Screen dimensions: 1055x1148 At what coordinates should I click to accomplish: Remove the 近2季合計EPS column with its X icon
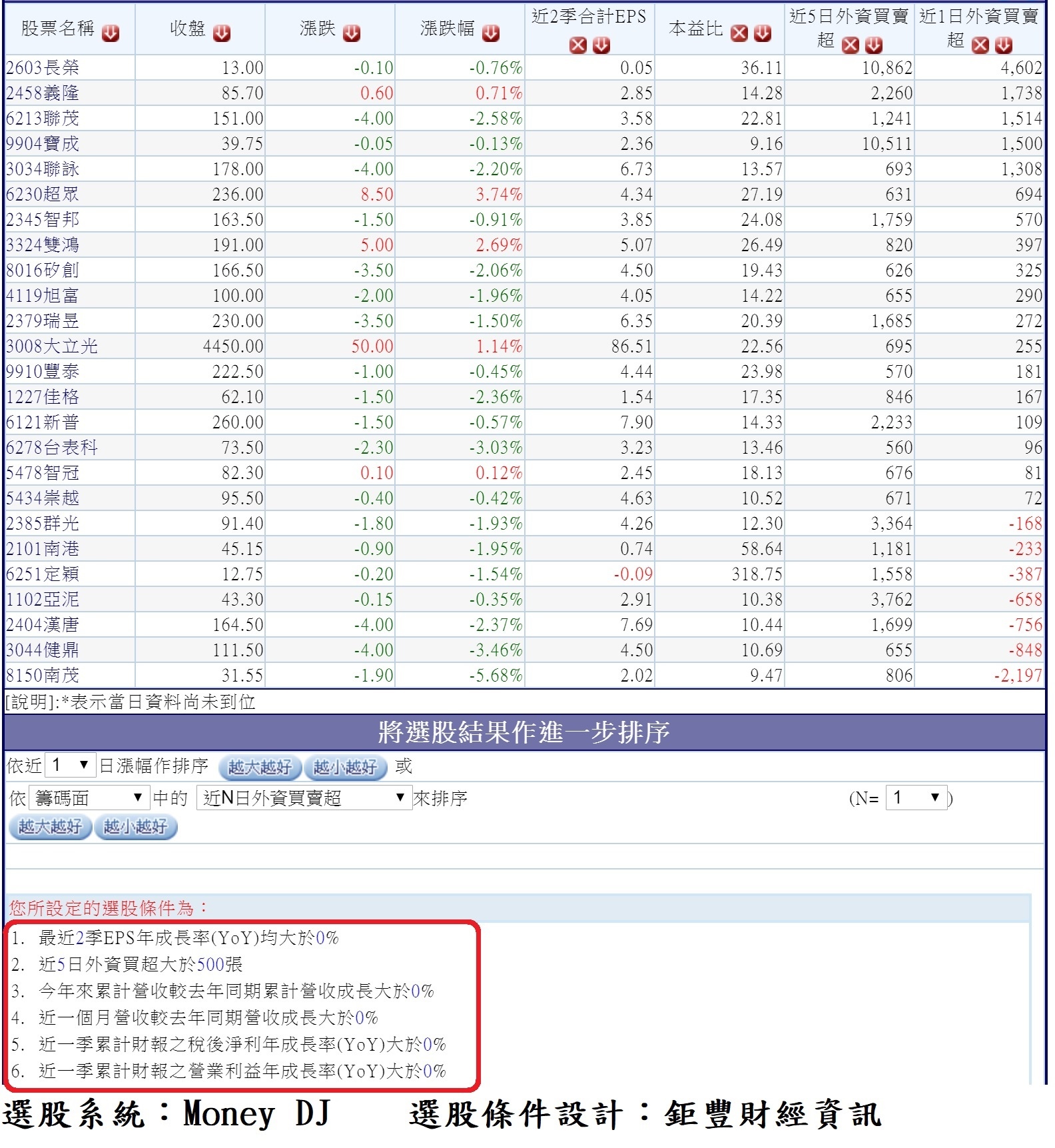(578, 45)
